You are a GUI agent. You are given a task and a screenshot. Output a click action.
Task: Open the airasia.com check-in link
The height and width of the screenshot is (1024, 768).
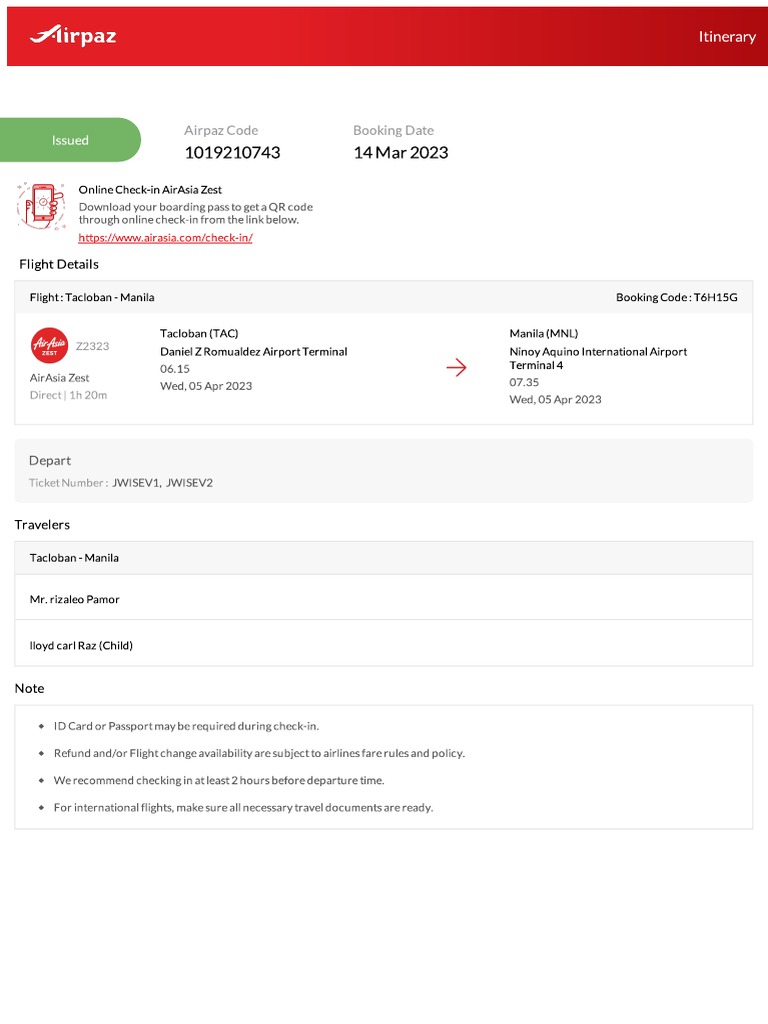165,238
